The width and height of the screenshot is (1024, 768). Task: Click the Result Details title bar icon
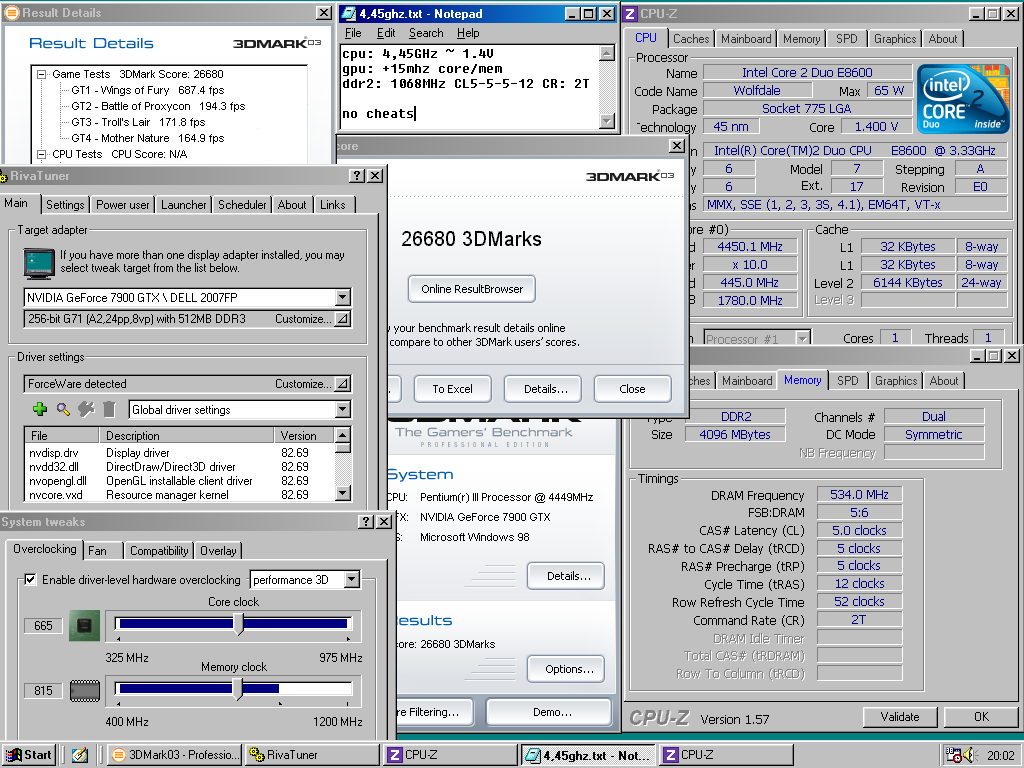pos(12,12)
